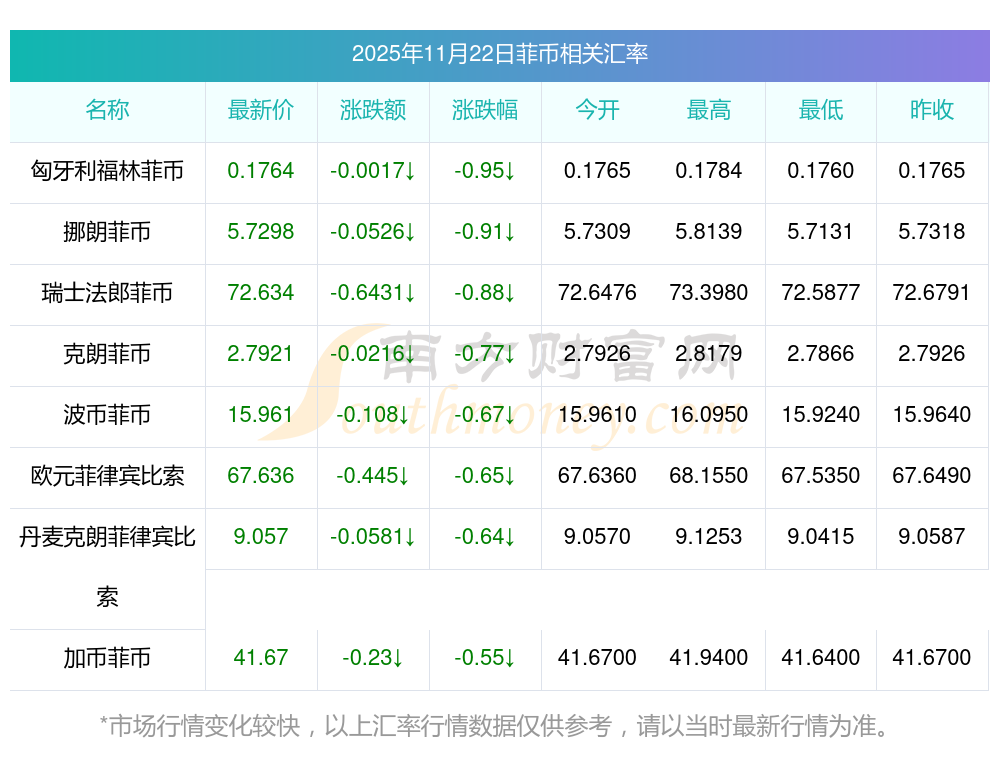The image size is (1000, 757).
Task: Select the 最新价 column header
Action: coord(261,110)
